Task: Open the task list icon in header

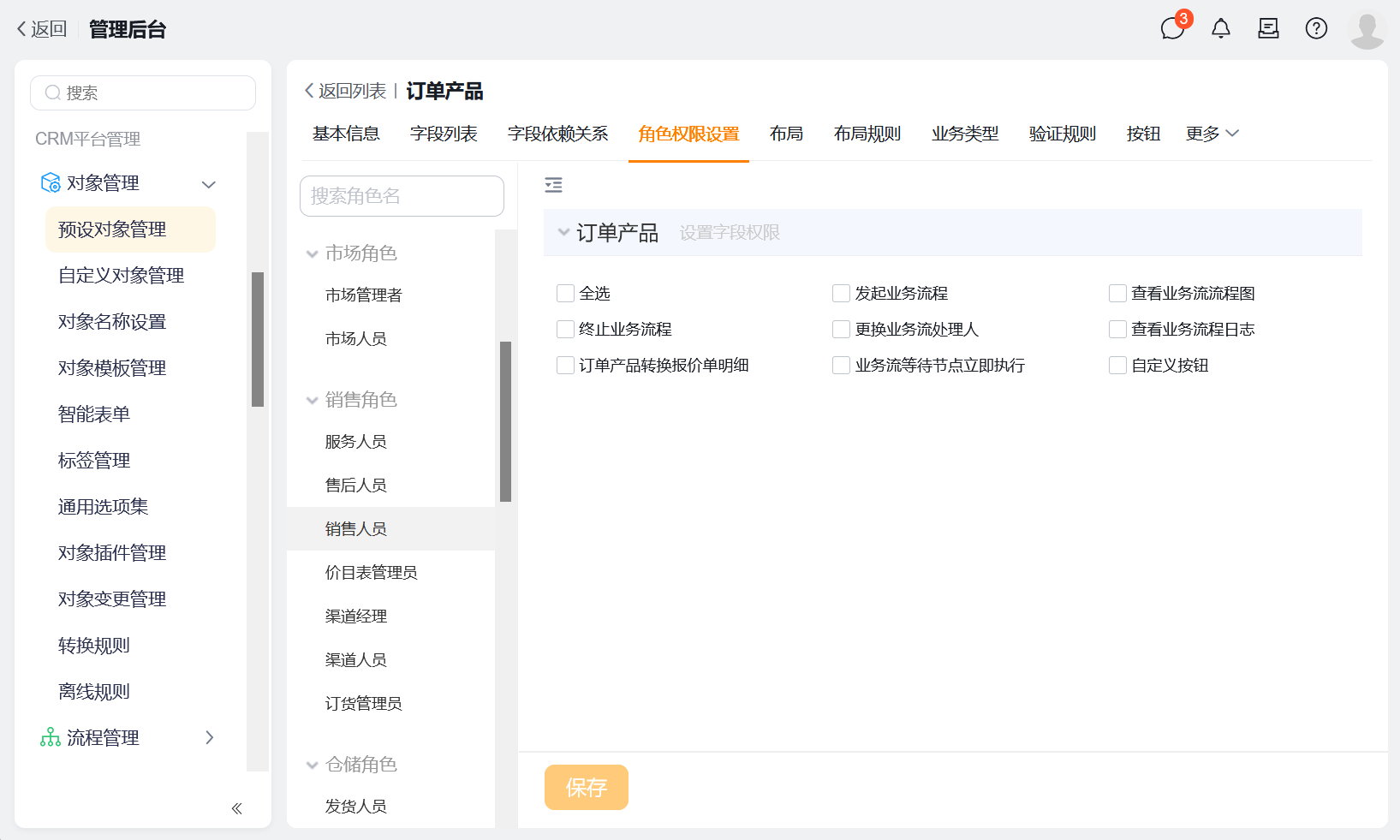Action: [x=1268, y=28]
